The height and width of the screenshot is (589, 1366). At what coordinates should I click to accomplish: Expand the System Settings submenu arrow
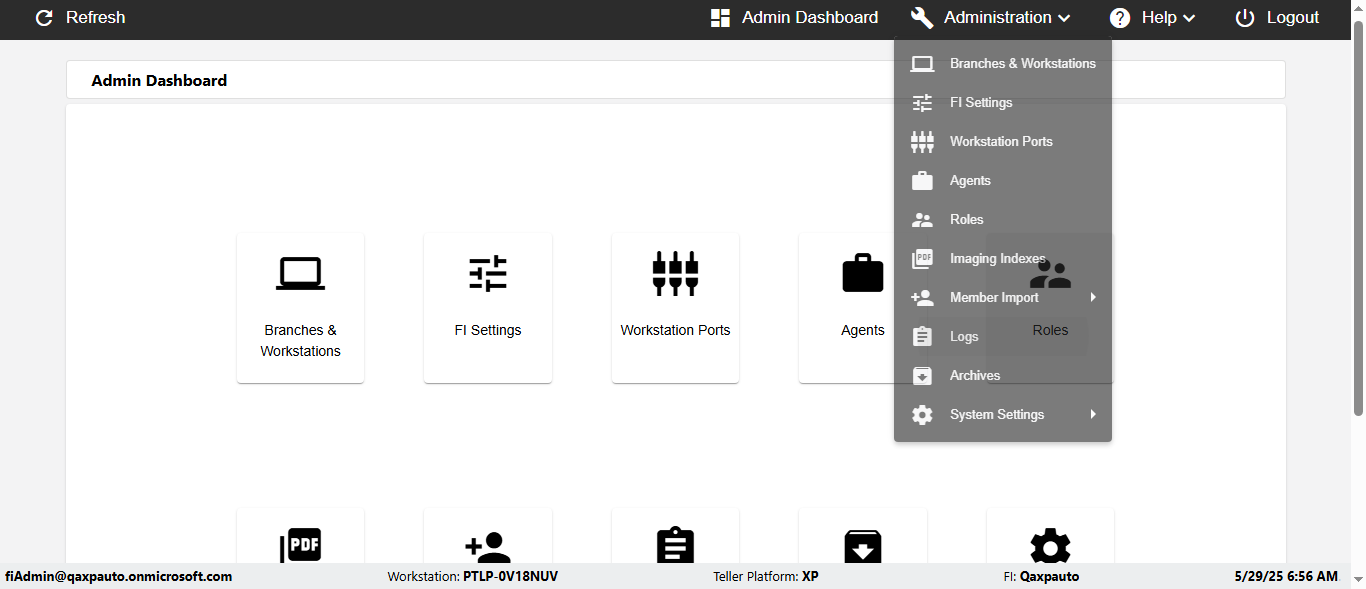tap(1093, 415)
